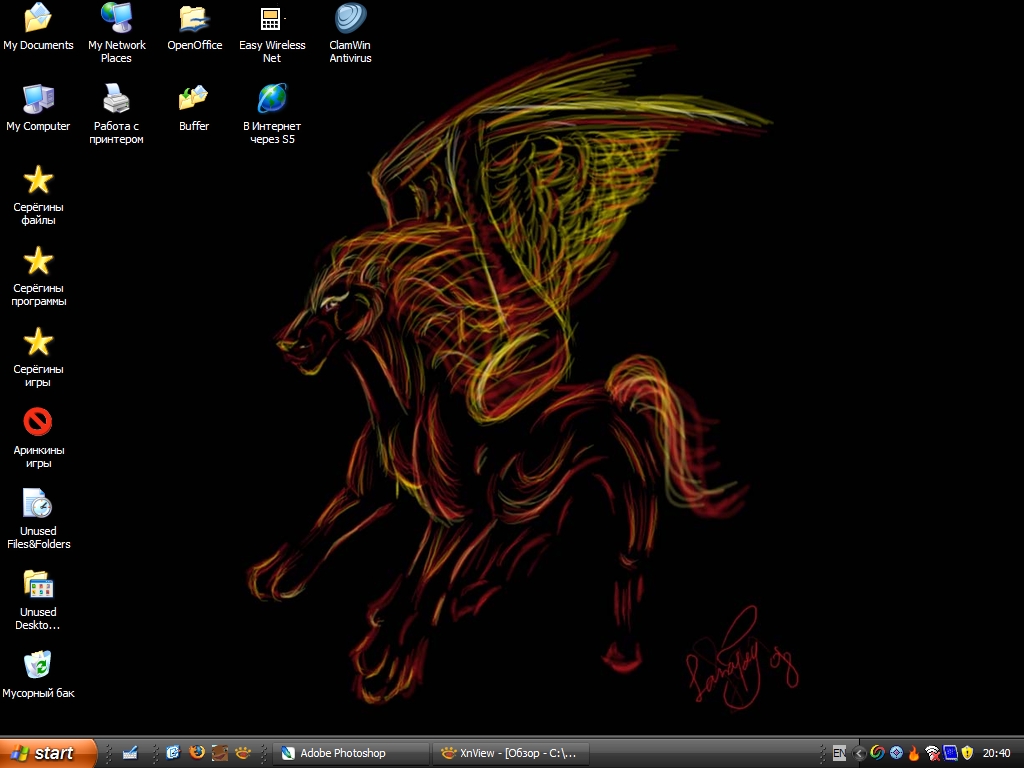Click the OpenOffice folder icon
This screenshot has height=768, width=1024.
coord(194,20)
